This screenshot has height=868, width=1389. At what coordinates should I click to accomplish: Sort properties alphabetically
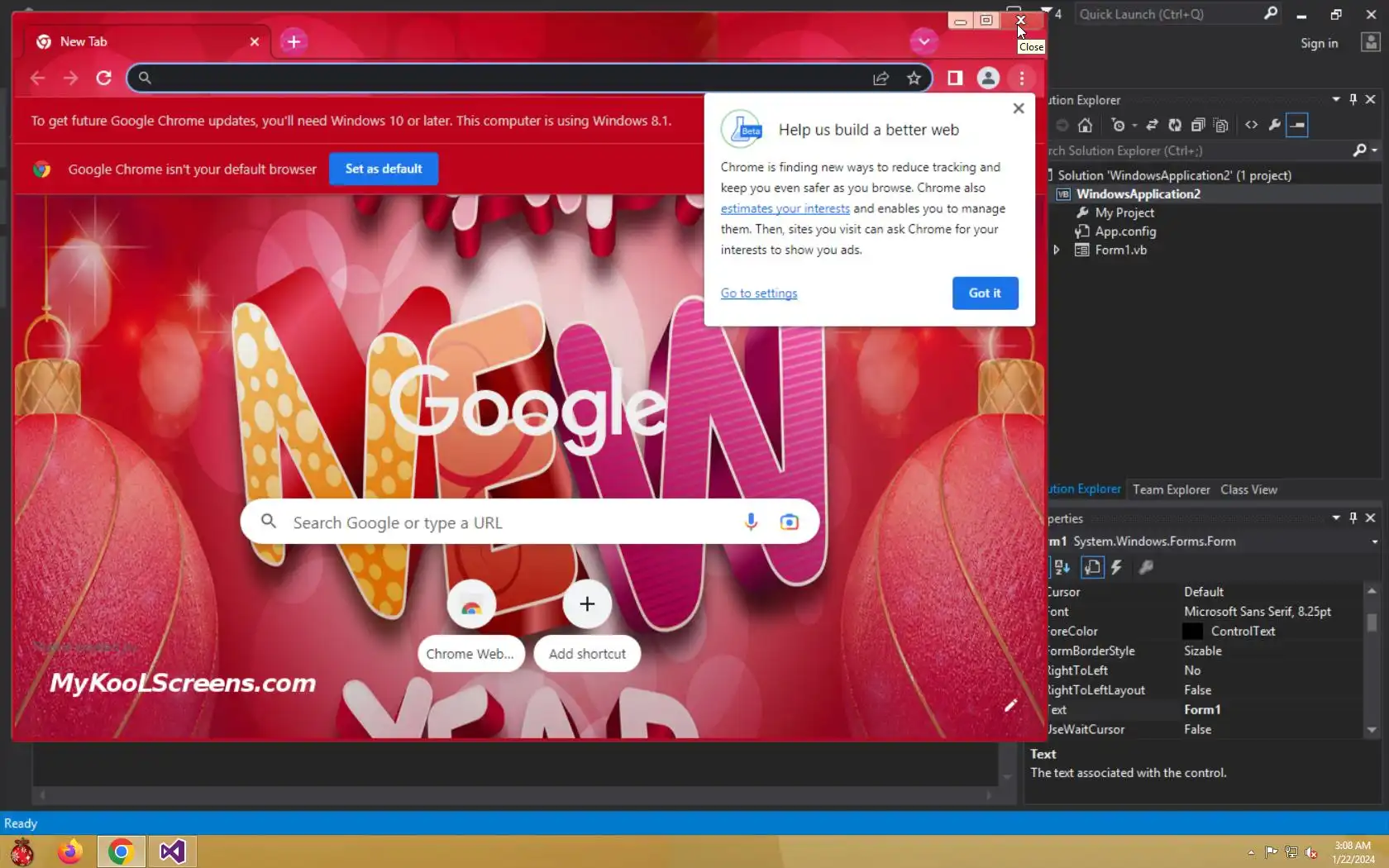point(1062,567)
